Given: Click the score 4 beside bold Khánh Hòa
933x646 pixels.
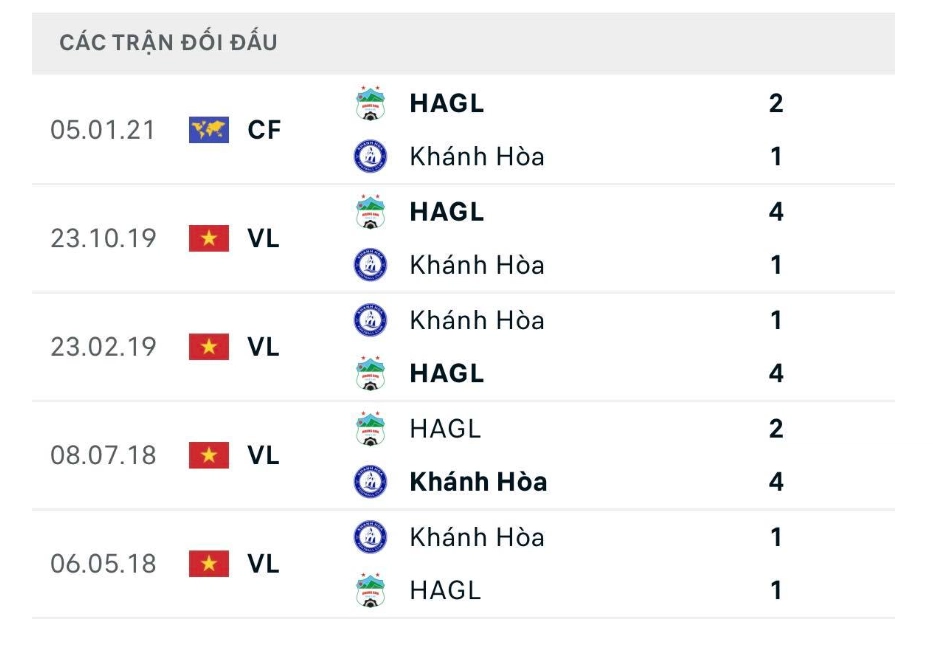Looking at the screenshot, I should (x=775, y=480).
